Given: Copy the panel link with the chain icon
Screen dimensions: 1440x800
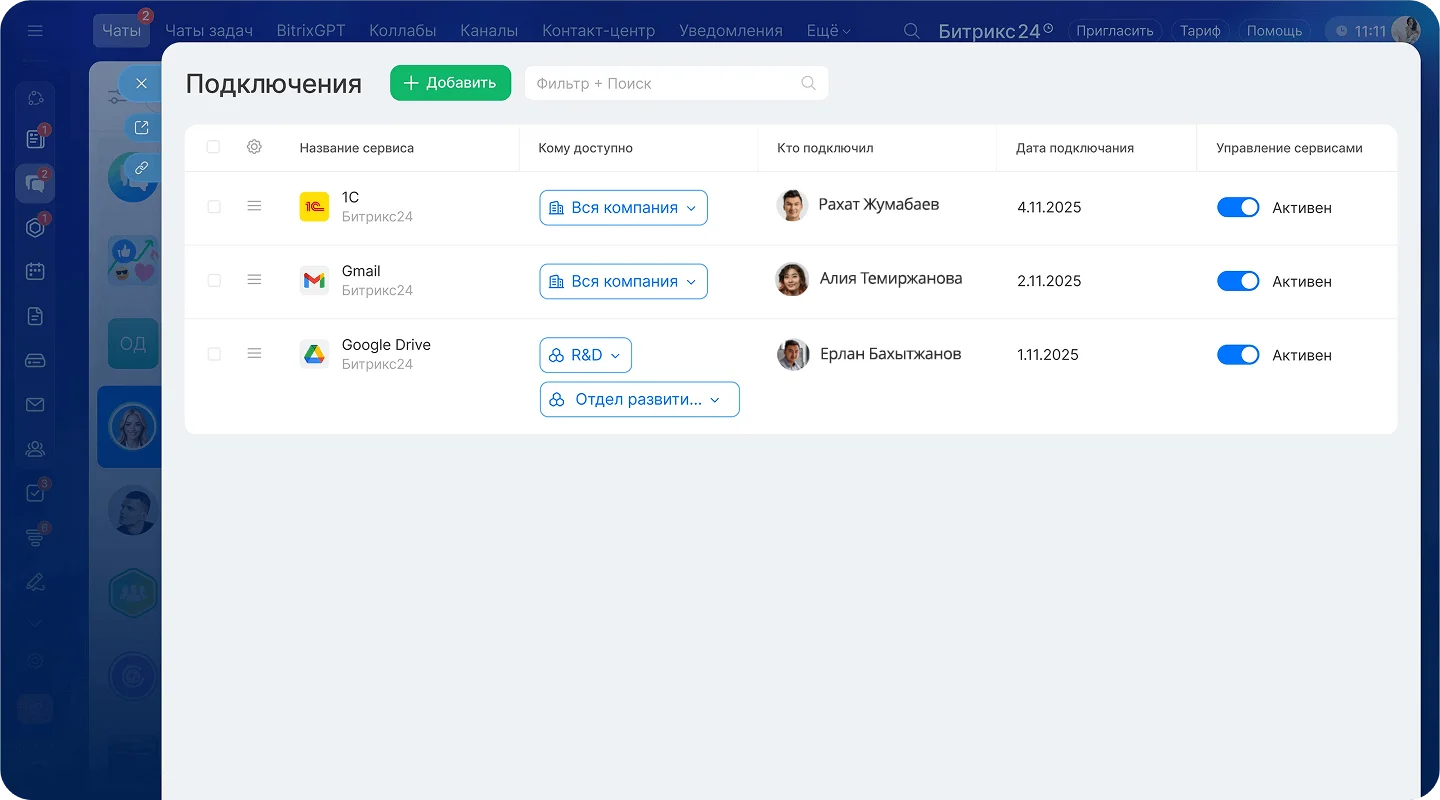Looking at the screenshot, I should click(141, 168).
